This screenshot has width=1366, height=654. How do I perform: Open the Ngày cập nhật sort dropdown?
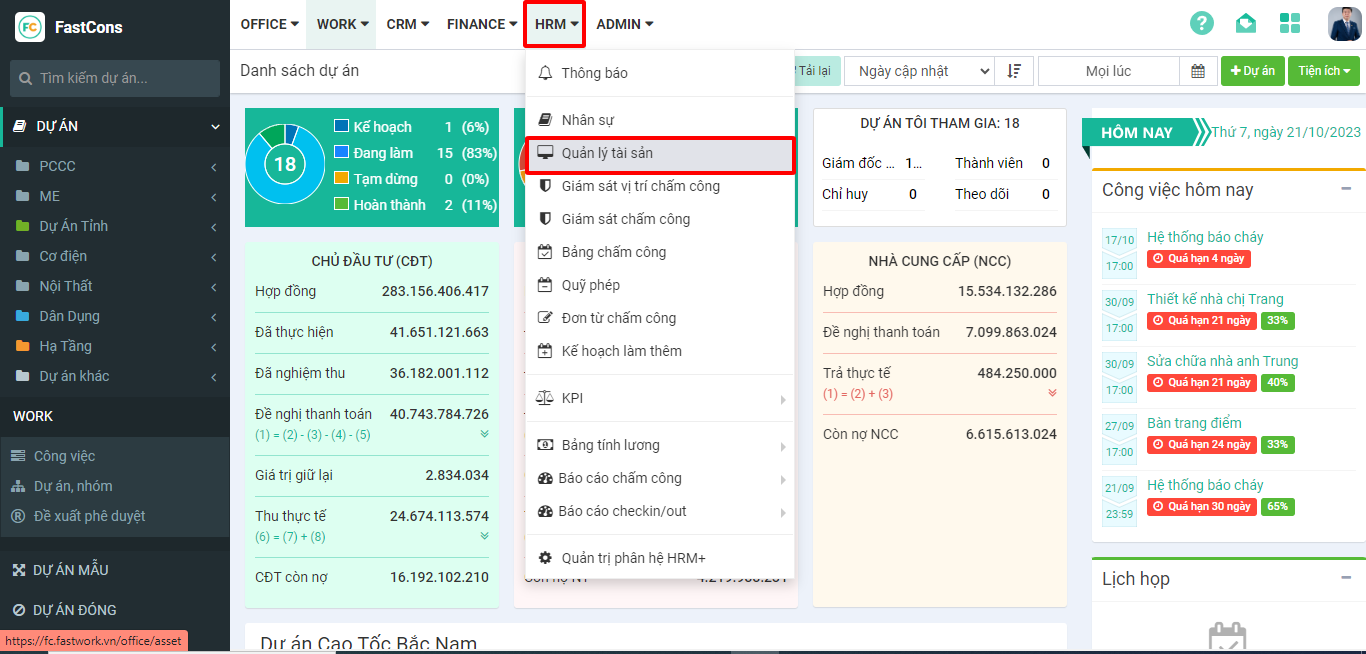pyautogui.click(x=919, y=71)
